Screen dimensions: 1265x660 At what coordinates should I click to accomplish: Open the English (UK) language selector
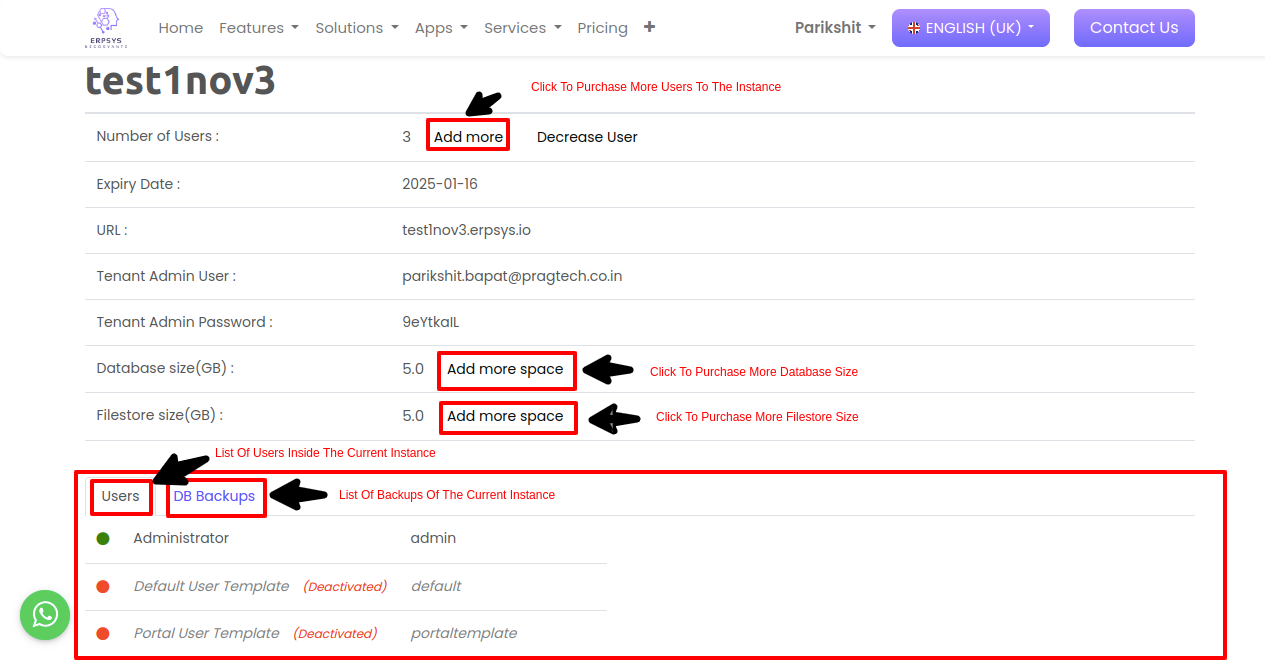pyautogui.click(x=970, y=28)
